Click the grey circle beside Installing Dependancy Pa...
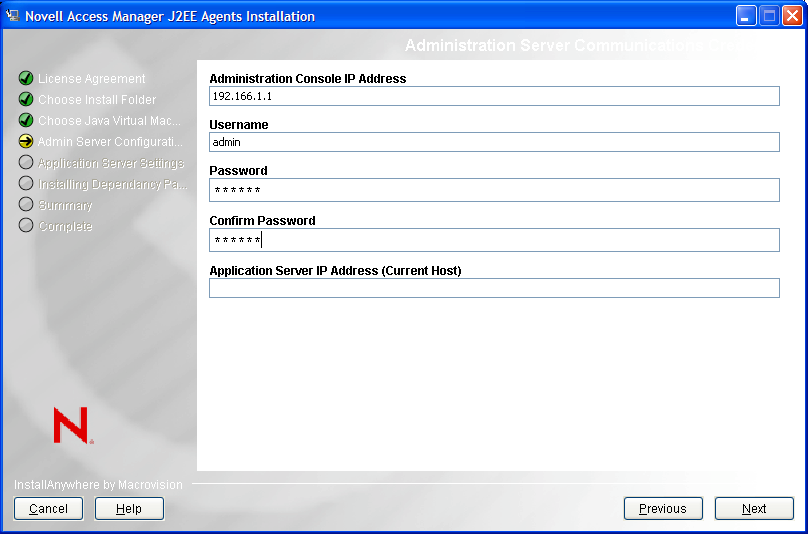The width and height of the screenshot is (808, 534). coord(26,183)
